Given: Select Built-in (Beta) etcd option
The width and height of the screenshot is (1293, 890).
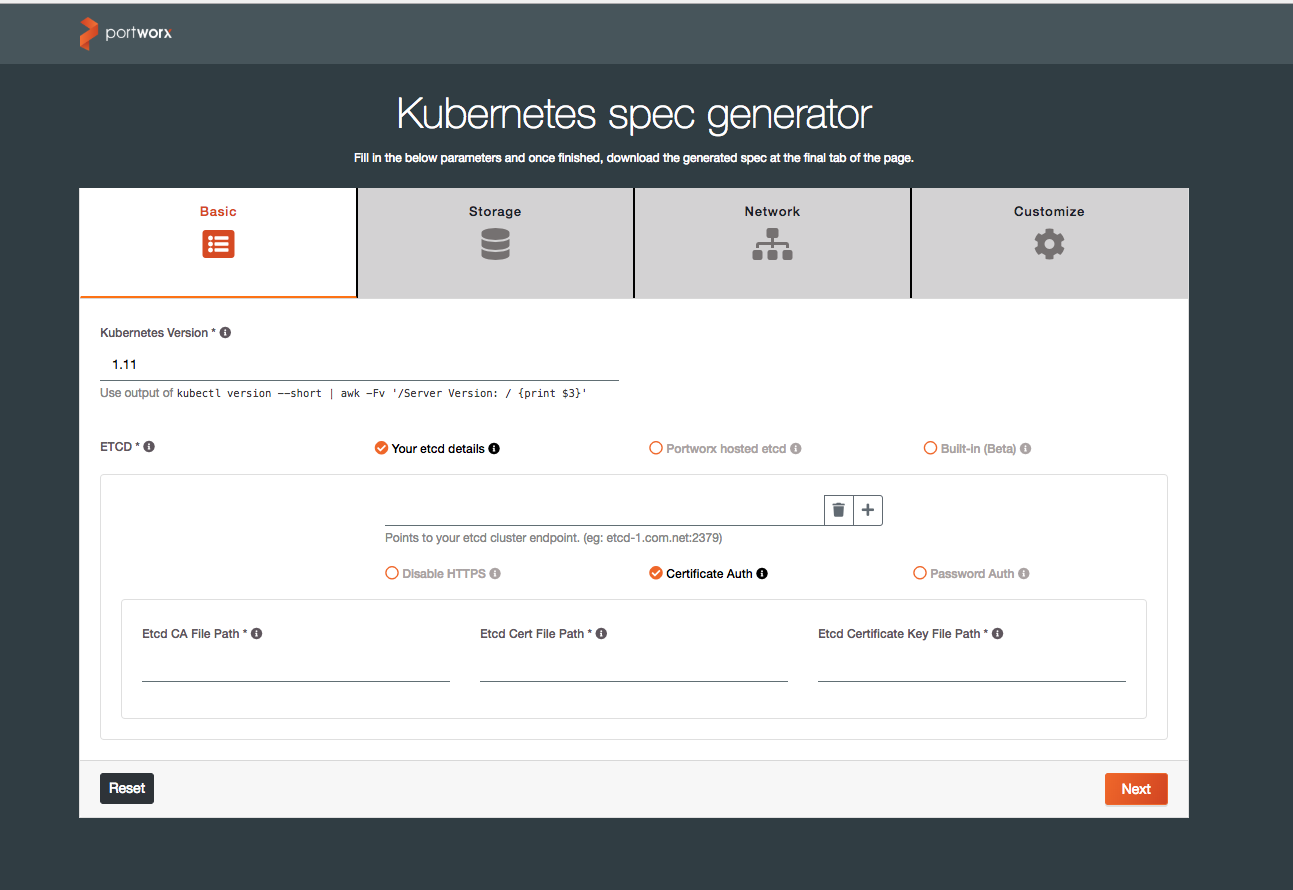Looking at the screenshot, I should point(931,448).
